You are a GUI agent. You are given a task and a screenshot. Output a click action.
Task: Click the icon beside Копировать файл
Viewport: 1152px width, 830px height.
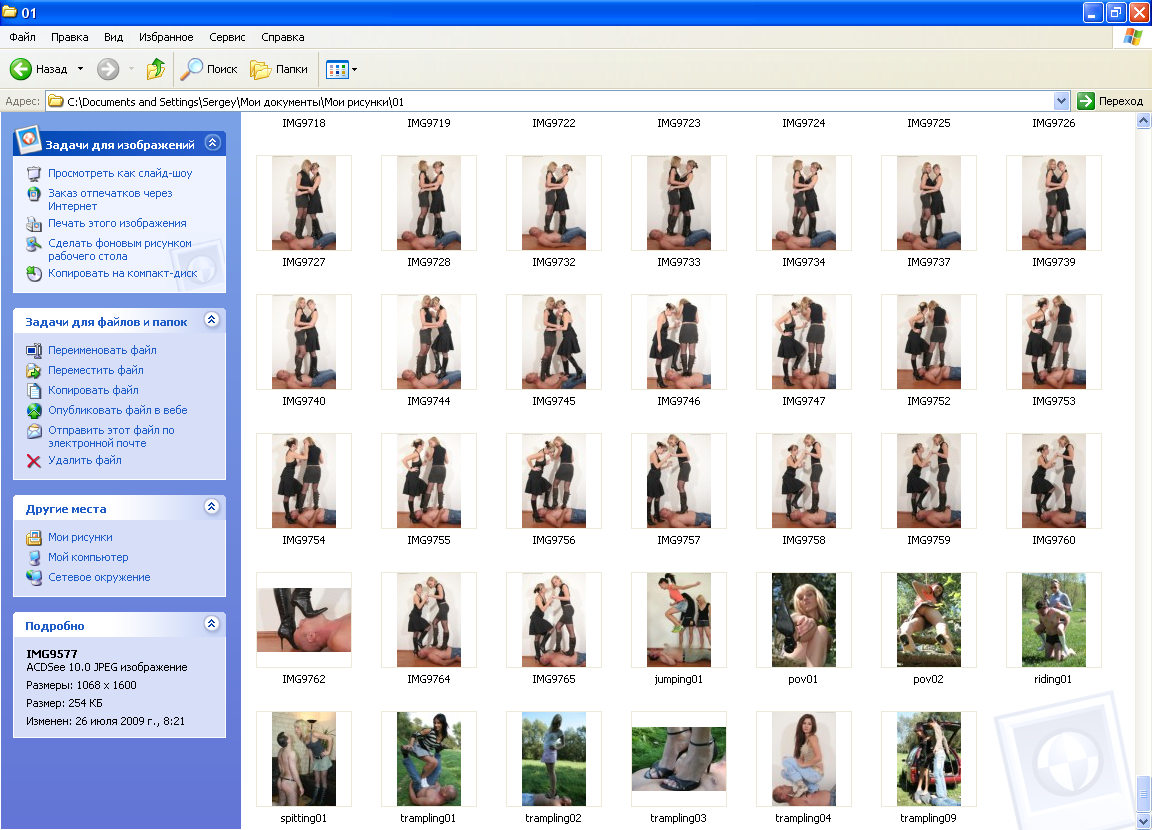[34, 391]
